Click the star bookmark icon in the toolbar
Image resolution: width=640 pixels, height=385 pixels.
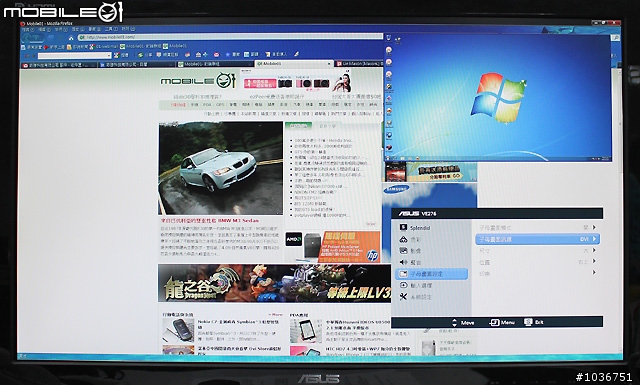(x=228, y=54)
